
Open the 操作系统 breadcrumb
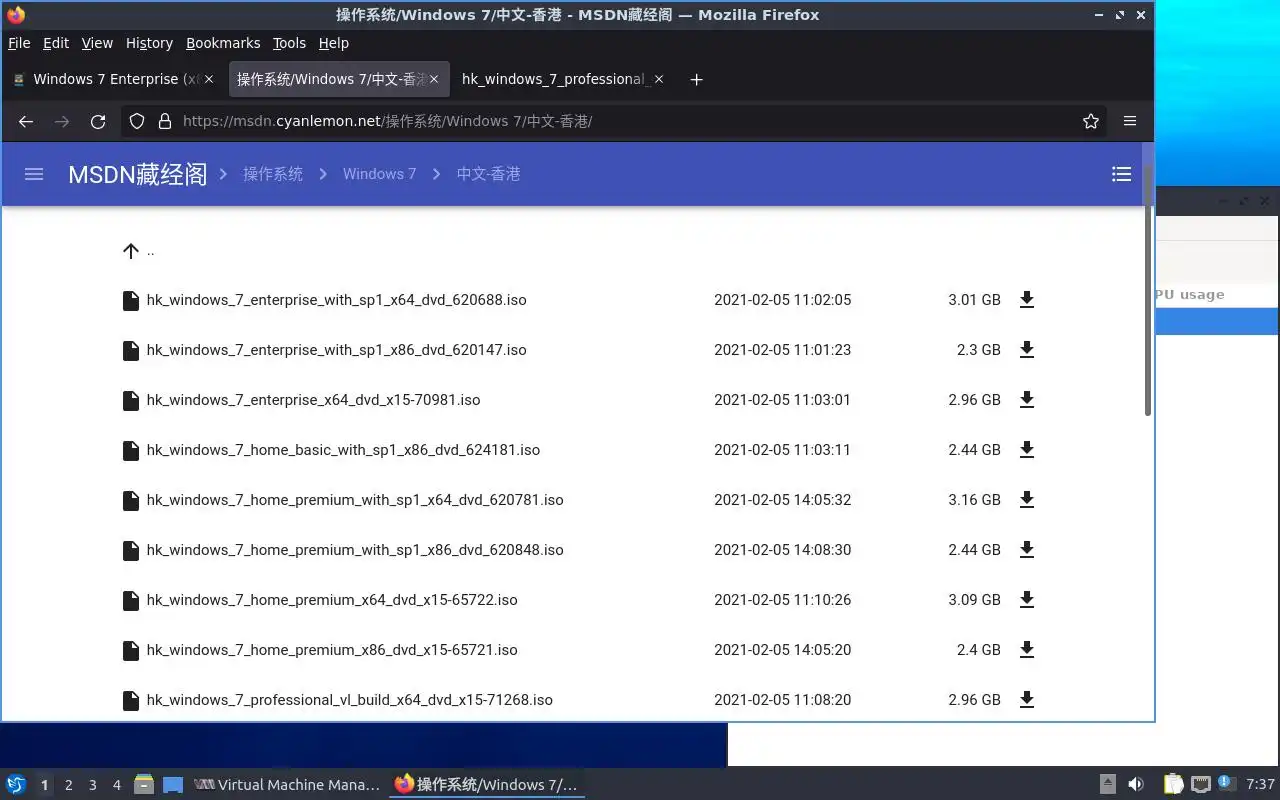coord(273,174)
